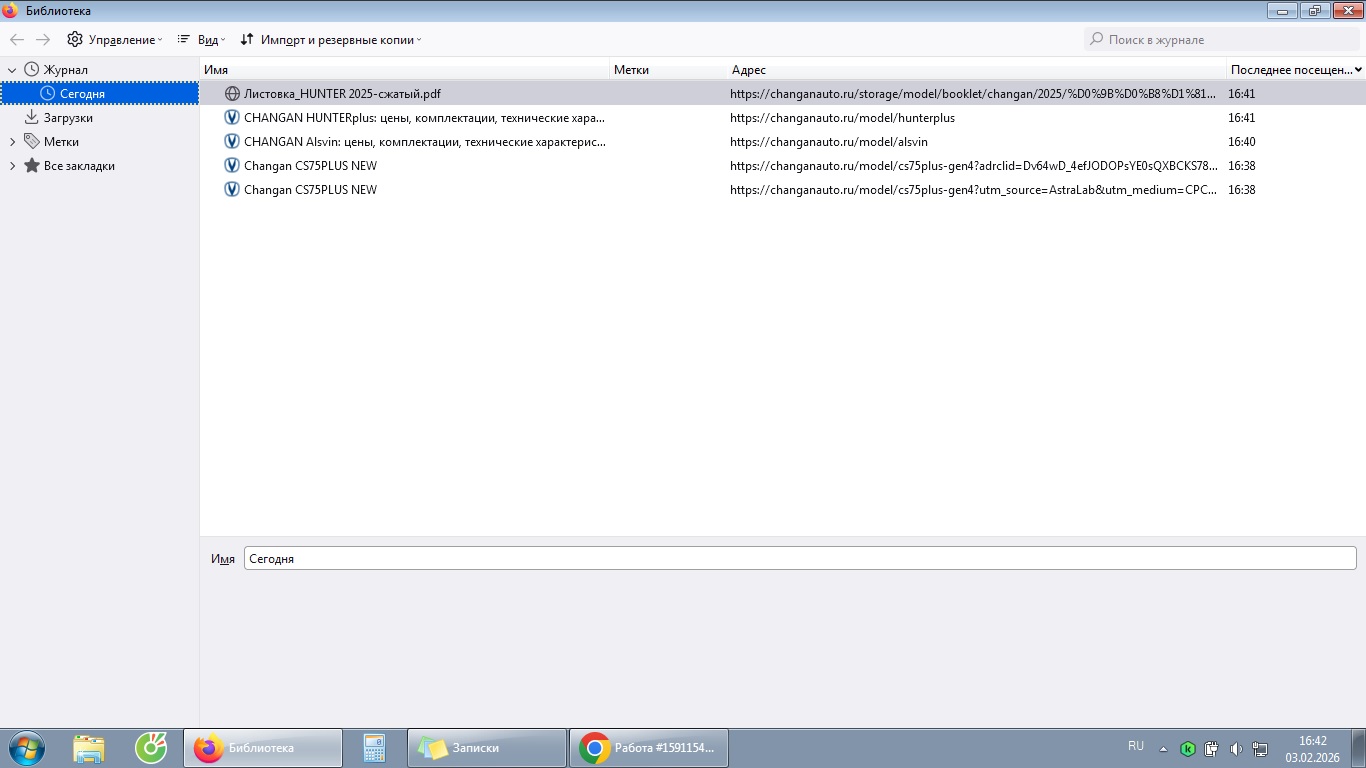This screenshot has width=1366, height=768.
Task: Click the globe icon of the Листовка_HUNTER PDF row
Action: click(232, 94)
